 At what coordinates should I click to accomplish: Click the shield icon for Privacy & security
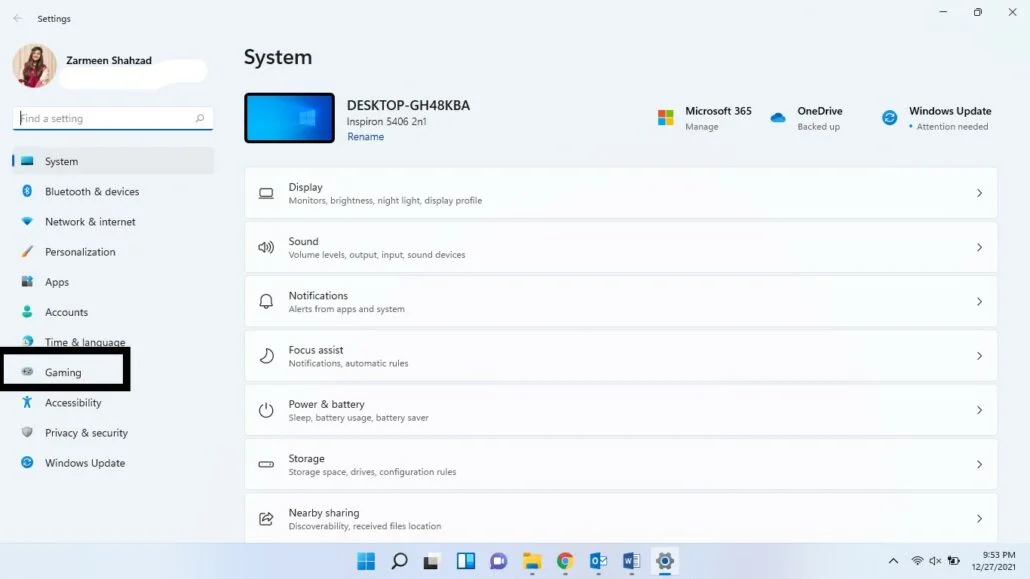click(27, 432)
